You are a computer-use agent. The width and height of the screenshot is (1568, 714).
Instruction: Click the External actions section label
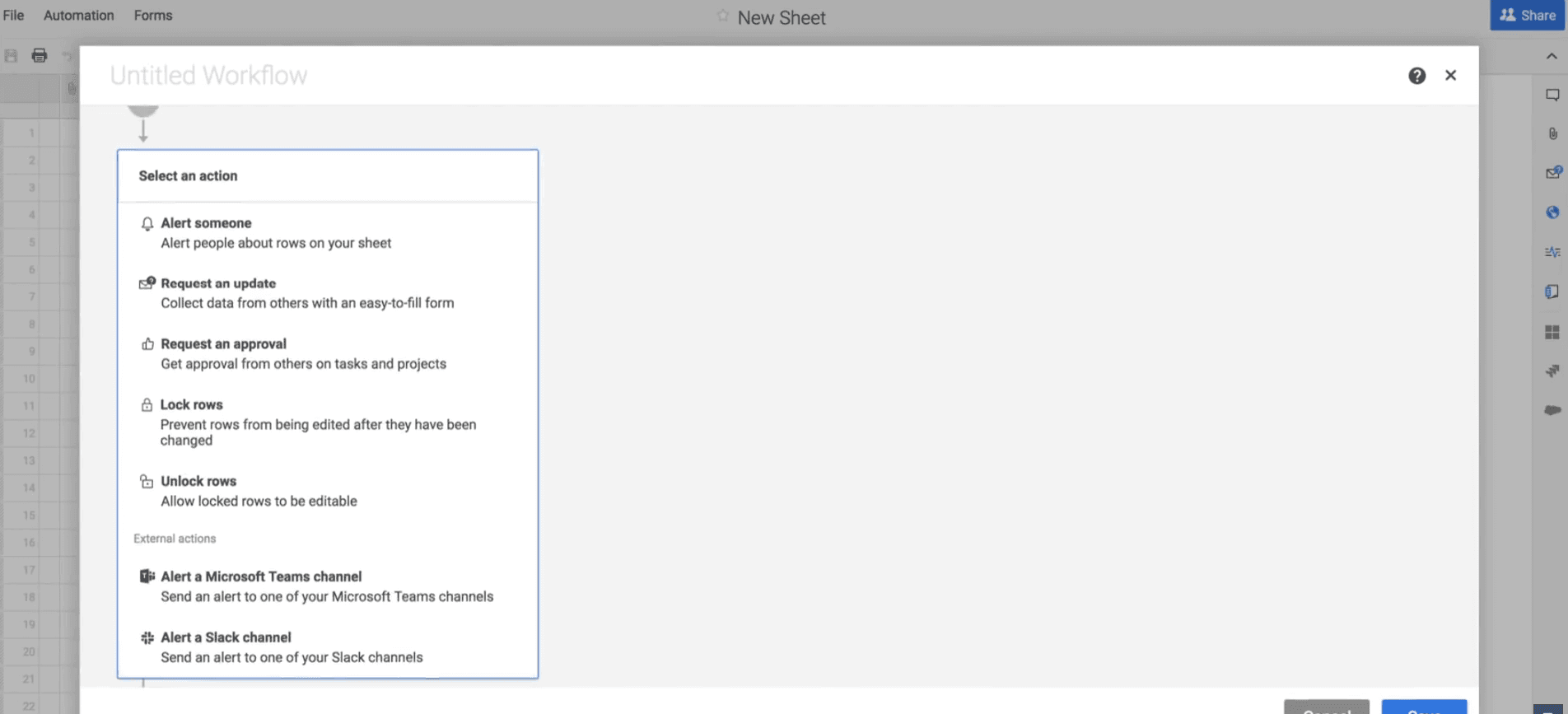pos(175,539)
